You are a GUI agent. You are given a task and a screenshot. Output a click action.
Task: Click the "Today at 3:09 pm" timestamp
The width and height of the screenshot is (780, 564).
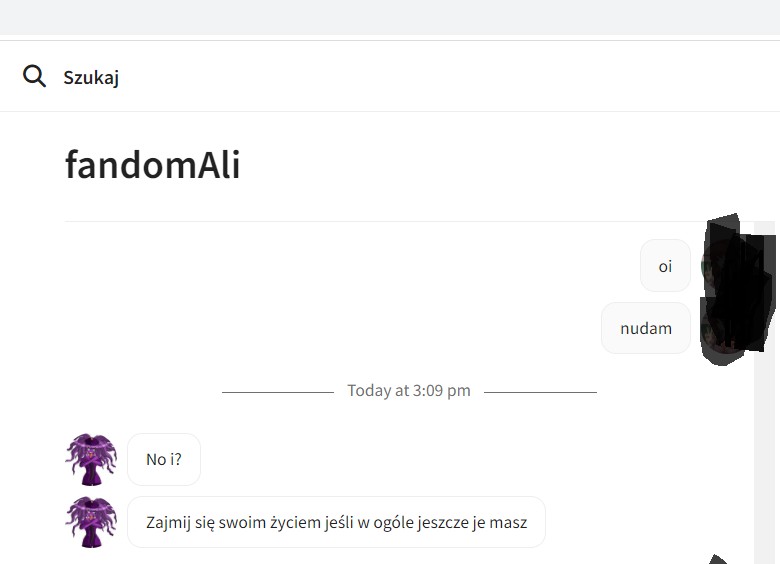tap(408, 391)
